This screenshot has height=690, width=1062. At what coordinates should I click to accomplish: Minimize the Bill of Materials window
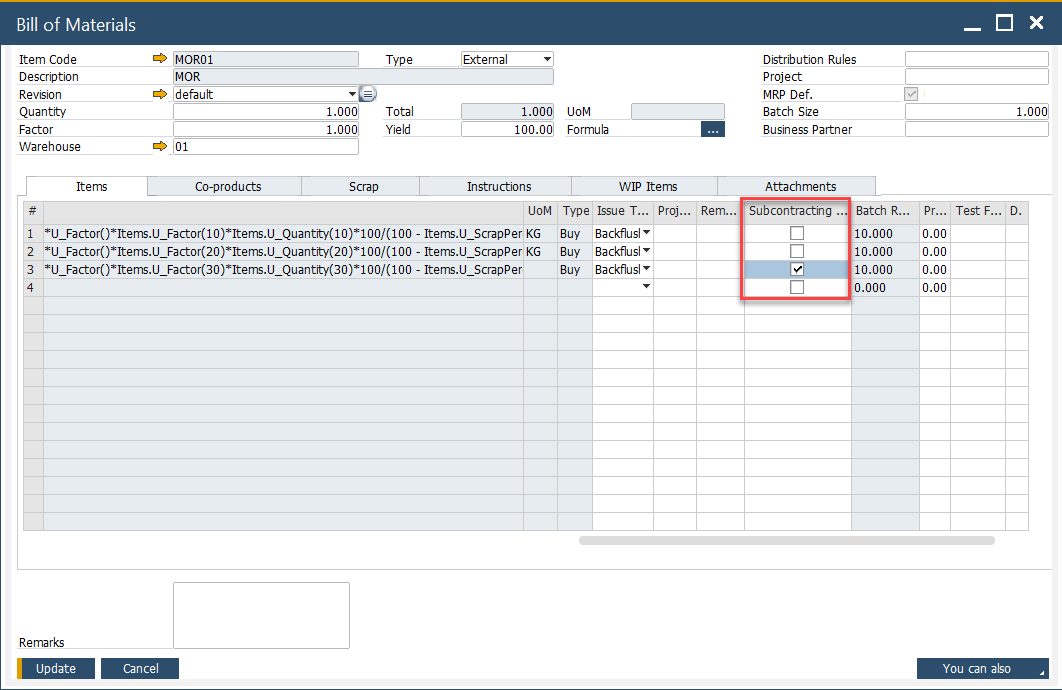coord(972,23)
